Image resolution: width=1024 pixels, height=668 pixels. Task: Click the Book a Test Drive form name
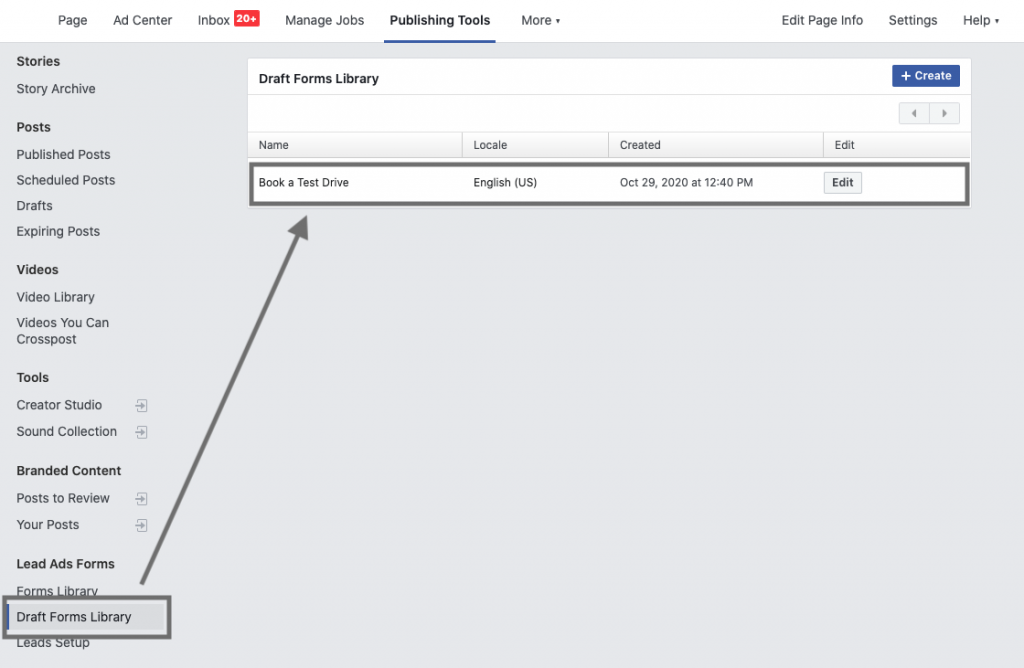(304, 183)
